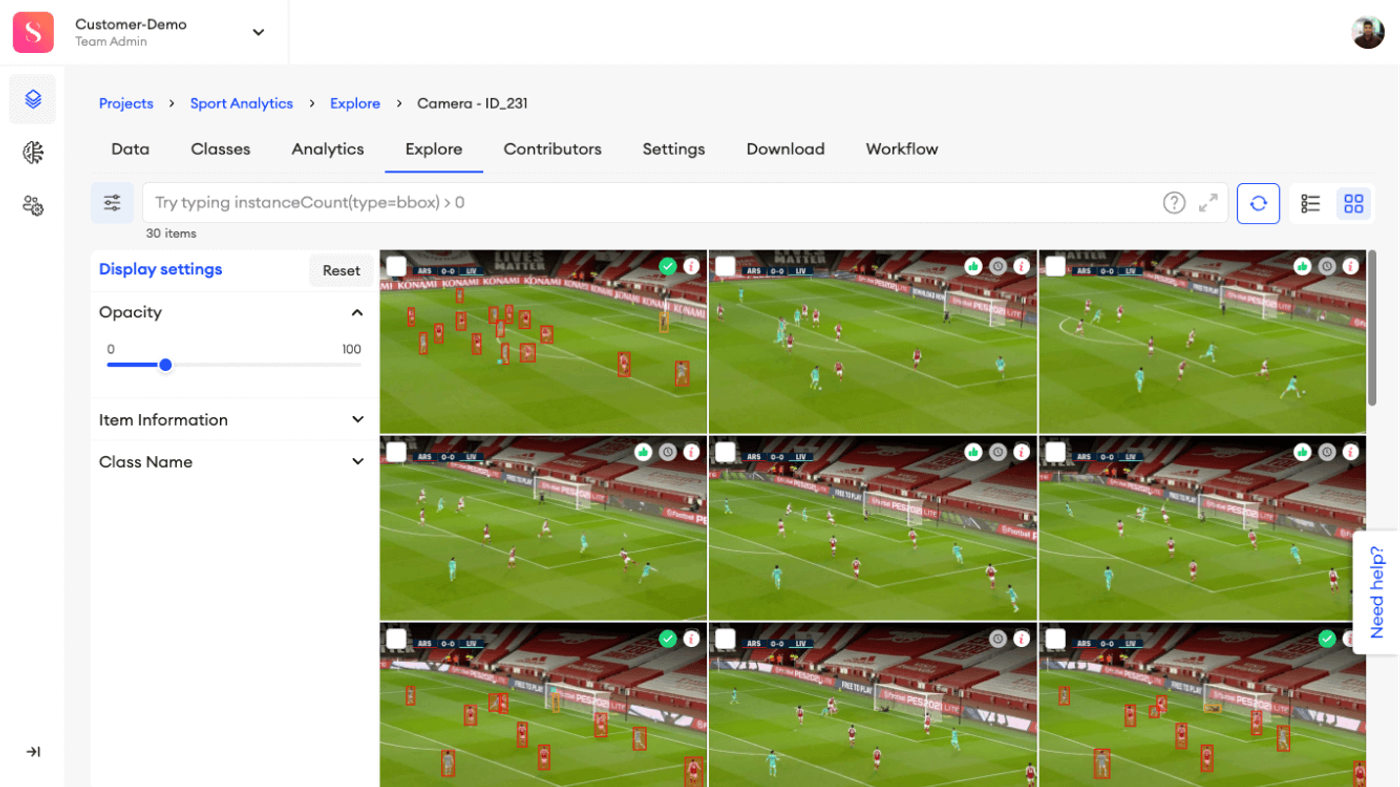Collapse the Opacity section
This screenshot has height=787, width=1400.
tap(357, 313)
